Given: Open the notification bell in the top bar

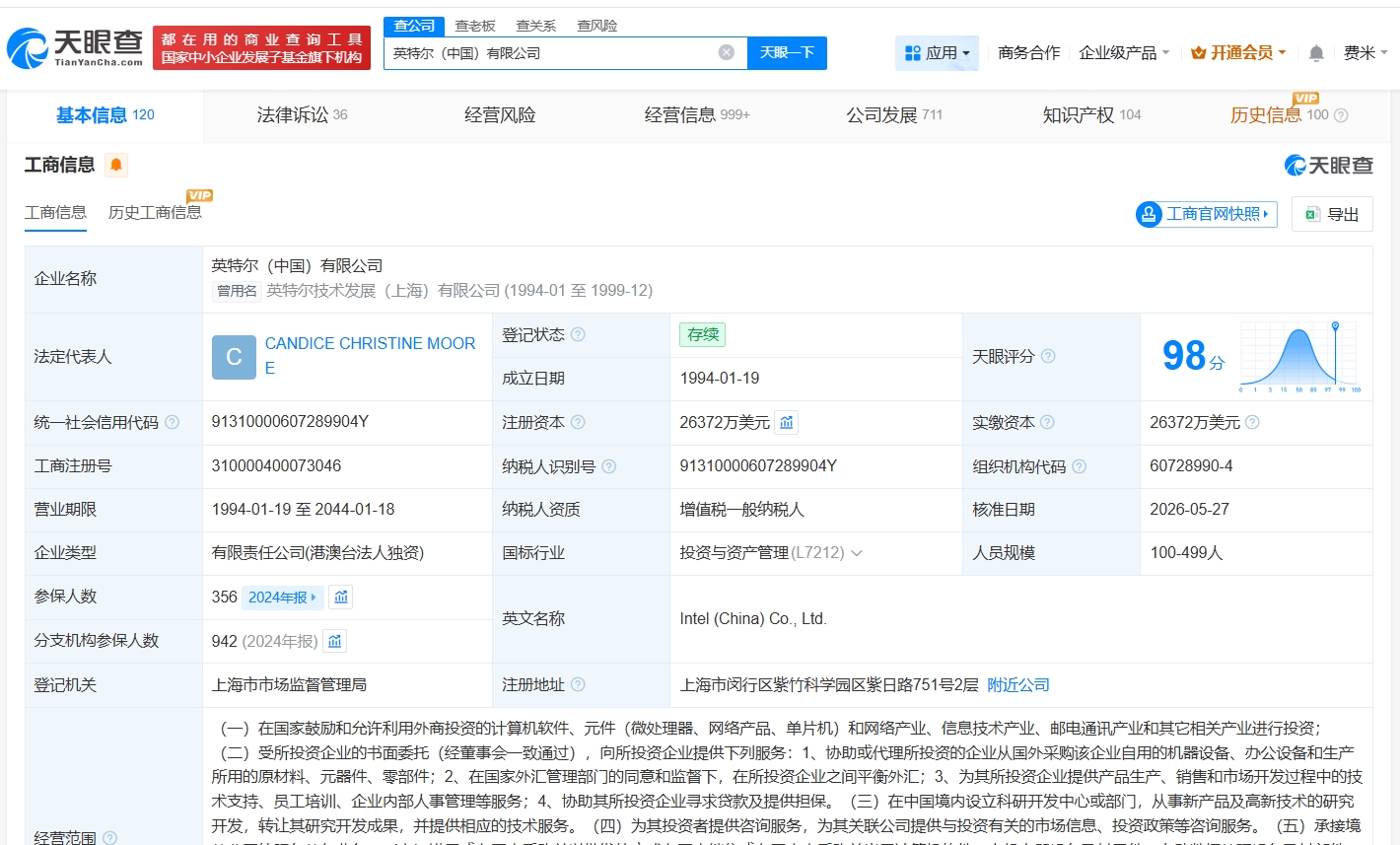Looking at the screenshot, I should pyautogui.click(x=1316, y=53).
